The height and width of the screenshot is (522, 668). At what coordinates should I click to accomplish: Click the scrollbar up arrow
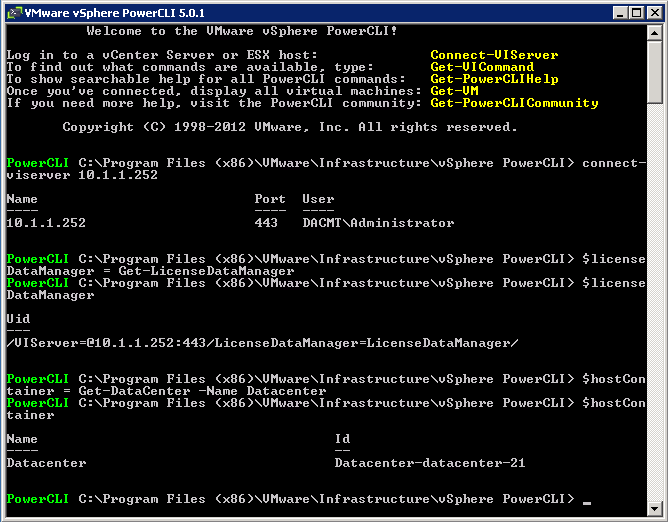tap(654, 32)
